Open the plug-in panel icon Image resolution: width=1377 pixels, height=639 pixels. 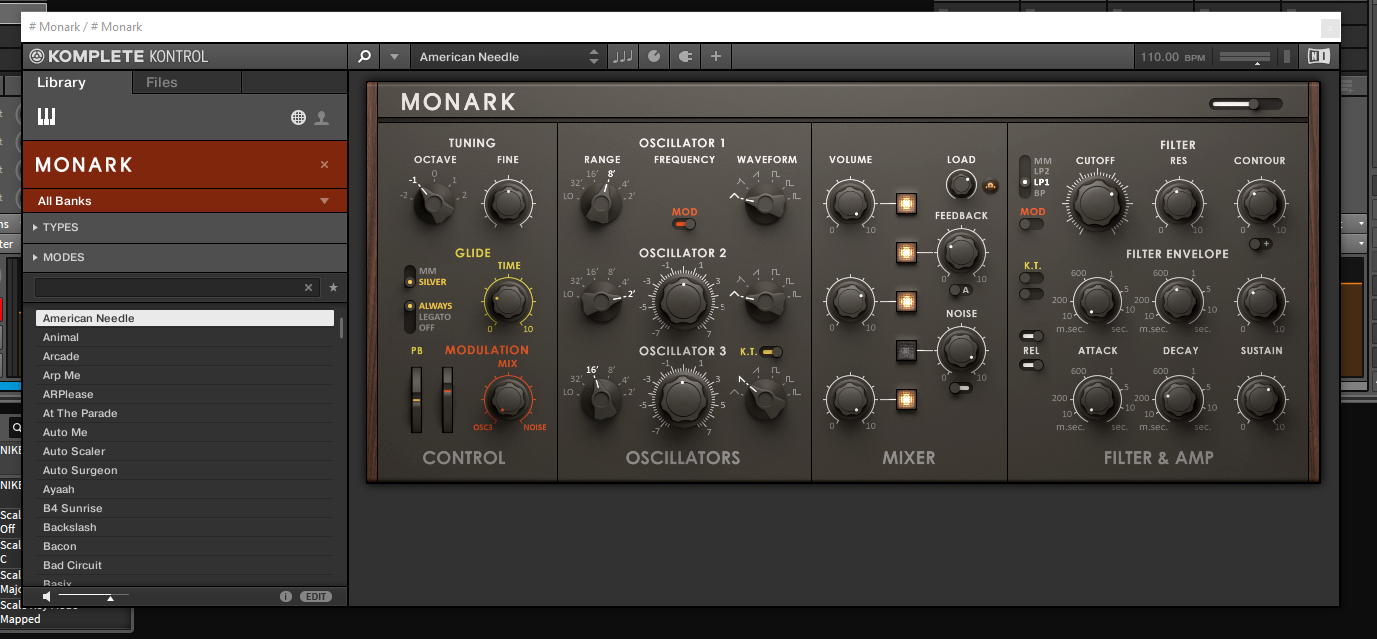[x=685, y=57]
